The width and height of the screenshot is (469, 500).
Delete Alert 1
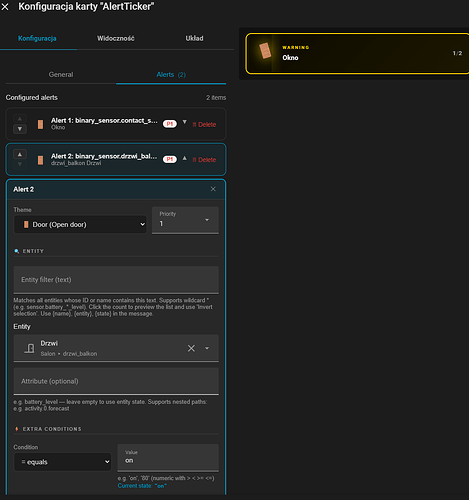point(204,124)
